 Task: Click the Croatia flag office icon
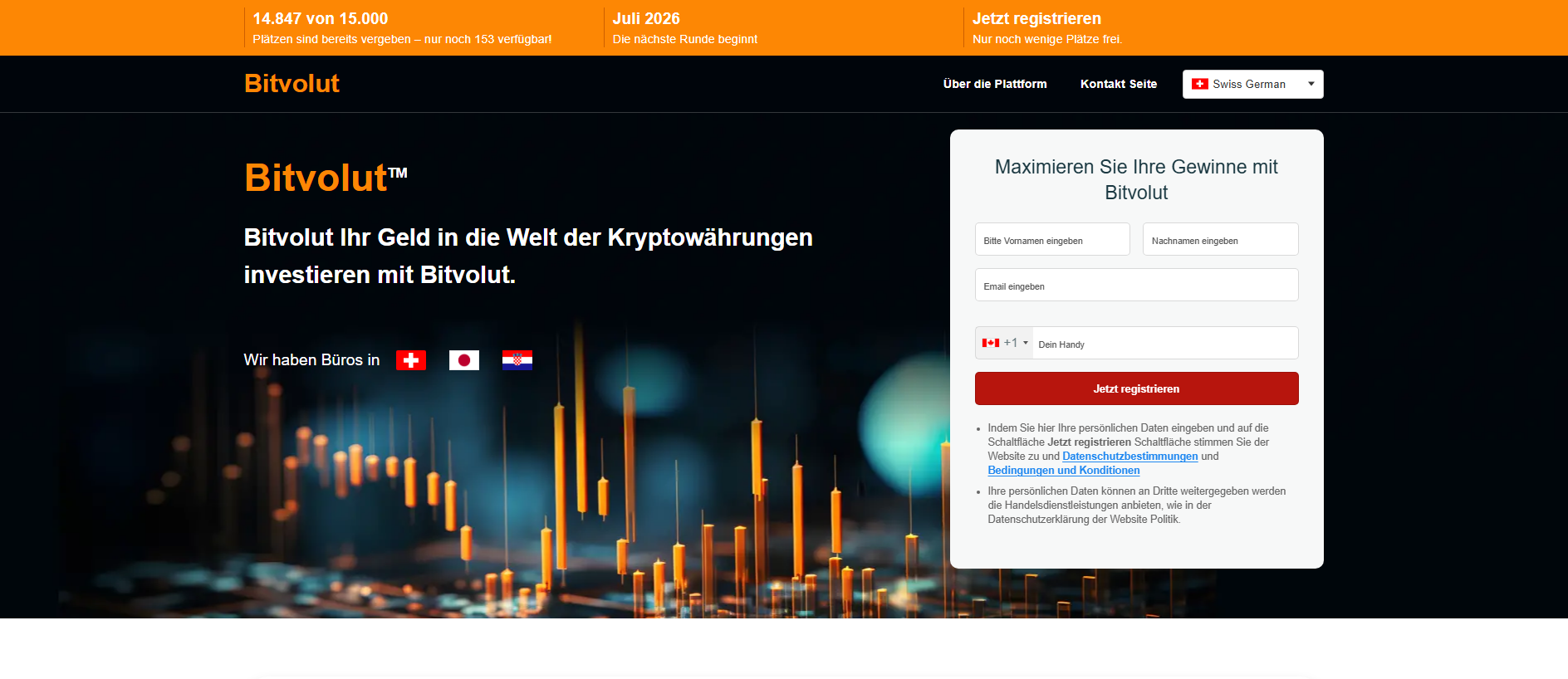coord(517,360)
